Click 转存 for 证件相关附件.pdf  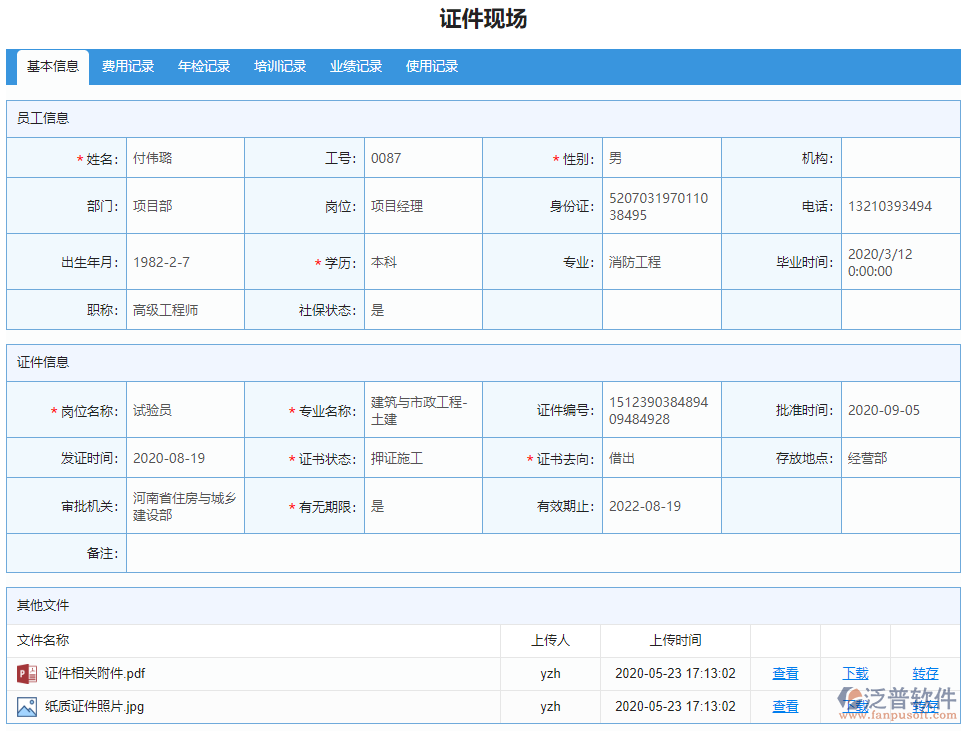pyautogui.click(x=924, y=673)
